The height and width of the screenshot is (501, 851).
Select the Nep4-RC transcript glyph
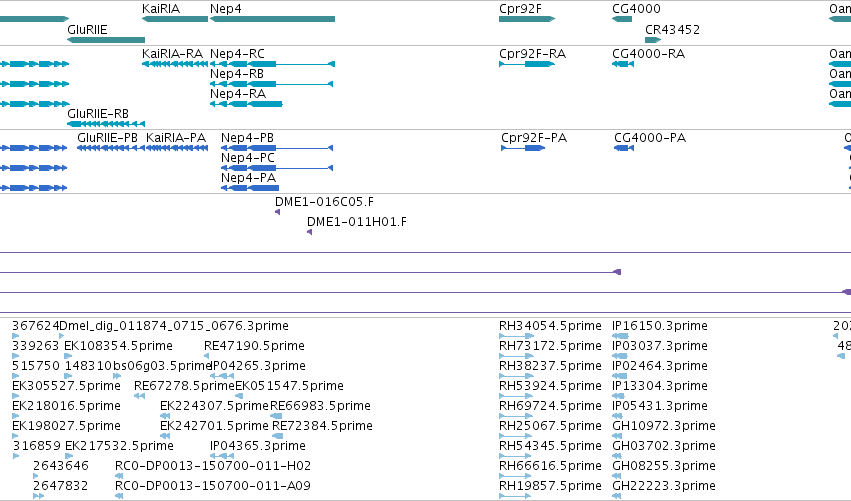pos(272,64)
